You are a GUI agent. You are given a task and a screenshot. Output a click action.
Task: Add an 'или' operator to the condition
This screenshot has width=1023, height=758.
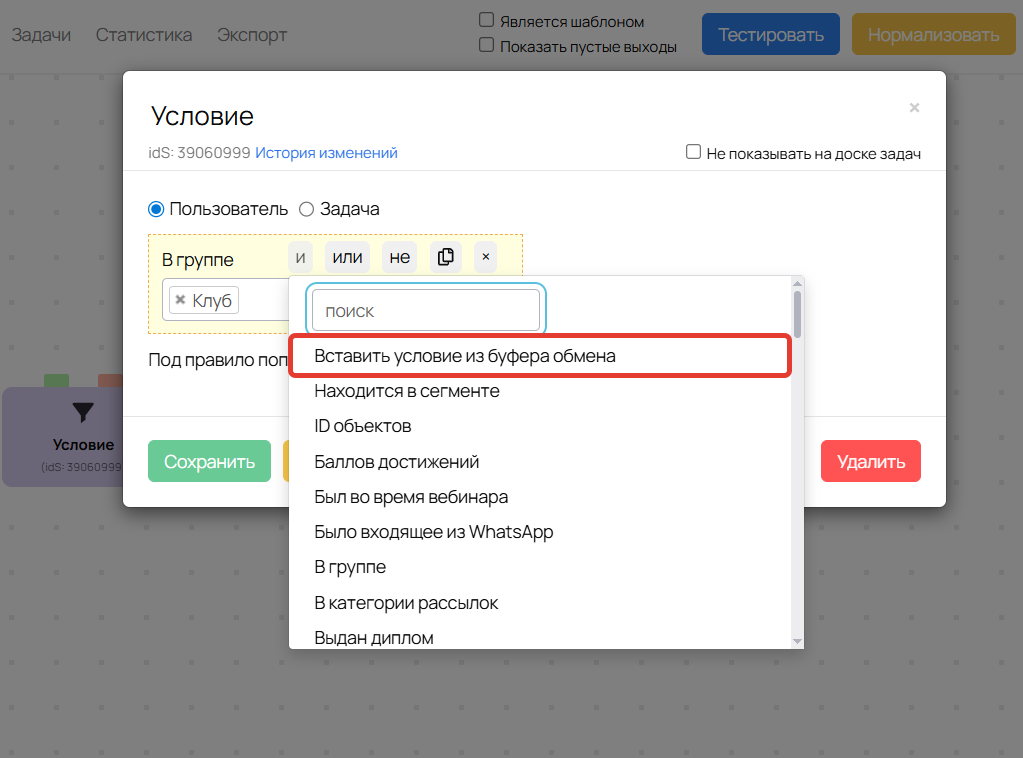tap(347, 257)
